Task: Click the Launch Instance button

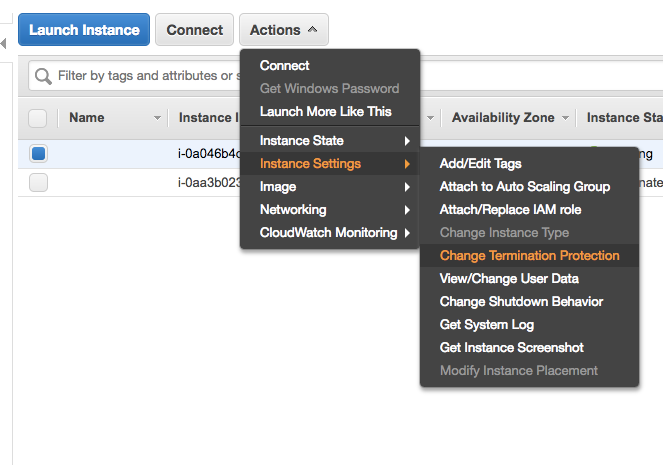Action: pyautogui.click(x=84, y=30)
